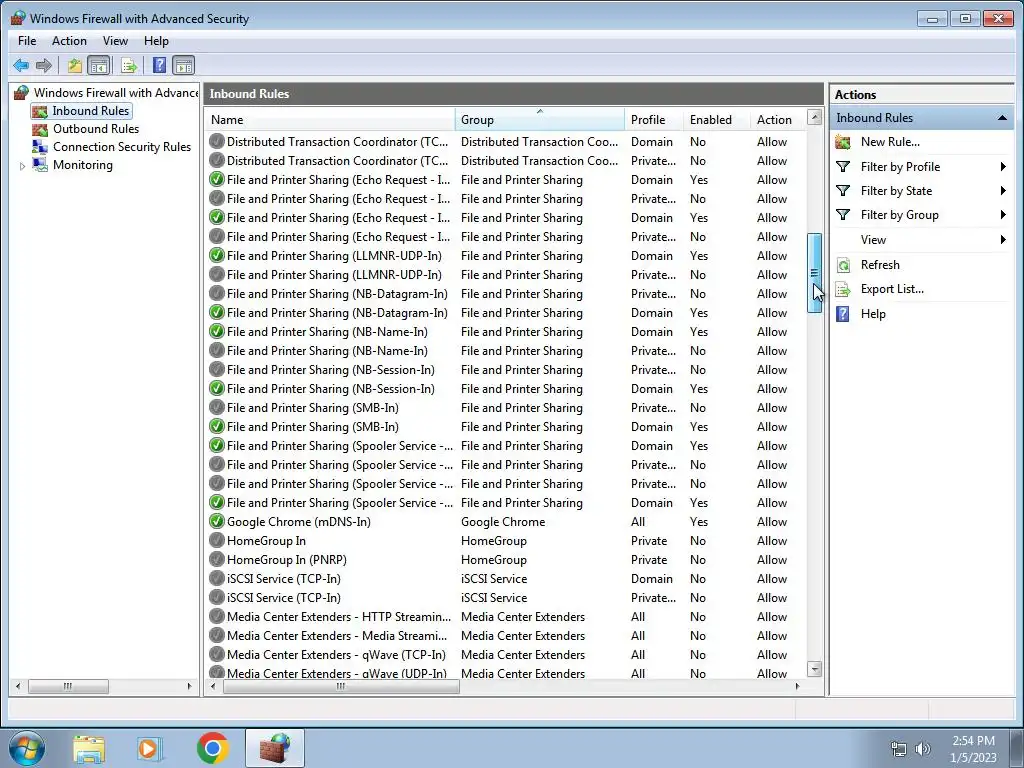This screenshot has width=1024, height=768.
Task: Click the rule list horizontal scrollbar thumb
Action: [x=341, y=686]
